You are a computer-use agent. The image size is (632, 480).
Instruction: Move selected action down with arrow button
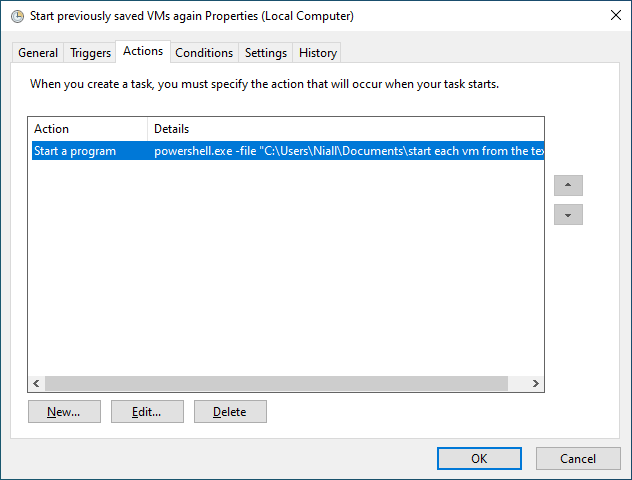[568, 214]
